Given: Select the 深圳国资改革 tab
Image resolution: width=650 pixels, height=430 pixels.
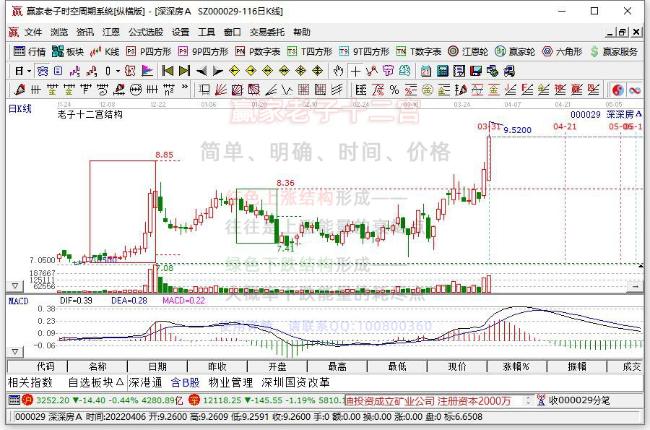Looking at the screenshot, I should pos(295,382).
